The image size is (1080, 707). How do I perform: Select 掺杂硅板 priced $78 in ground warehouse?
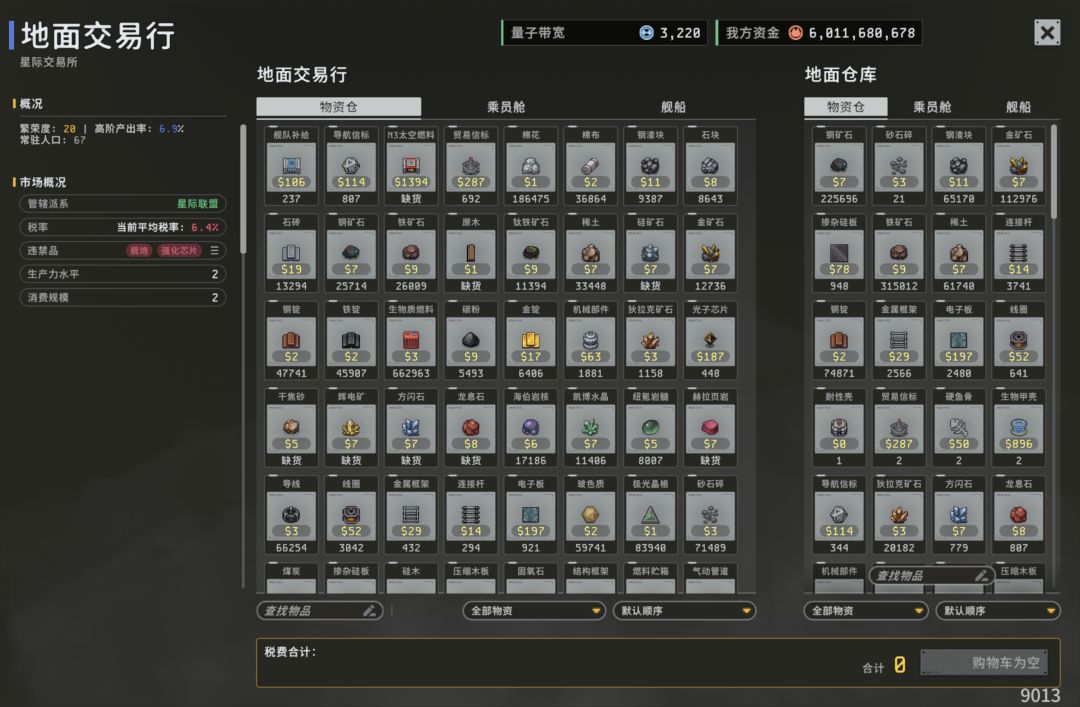point(839,254)
